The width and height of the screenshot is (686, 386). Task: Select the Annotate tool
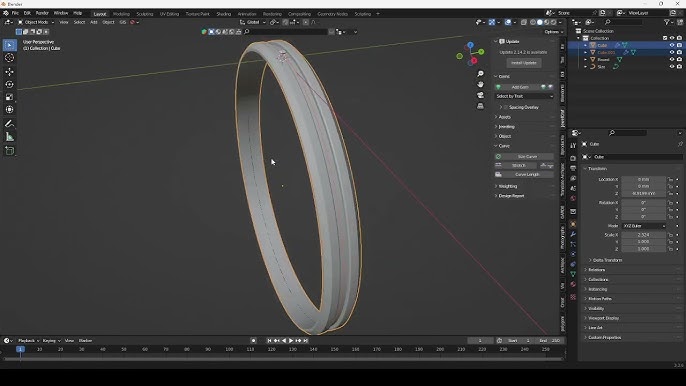[x=10, y=124]
